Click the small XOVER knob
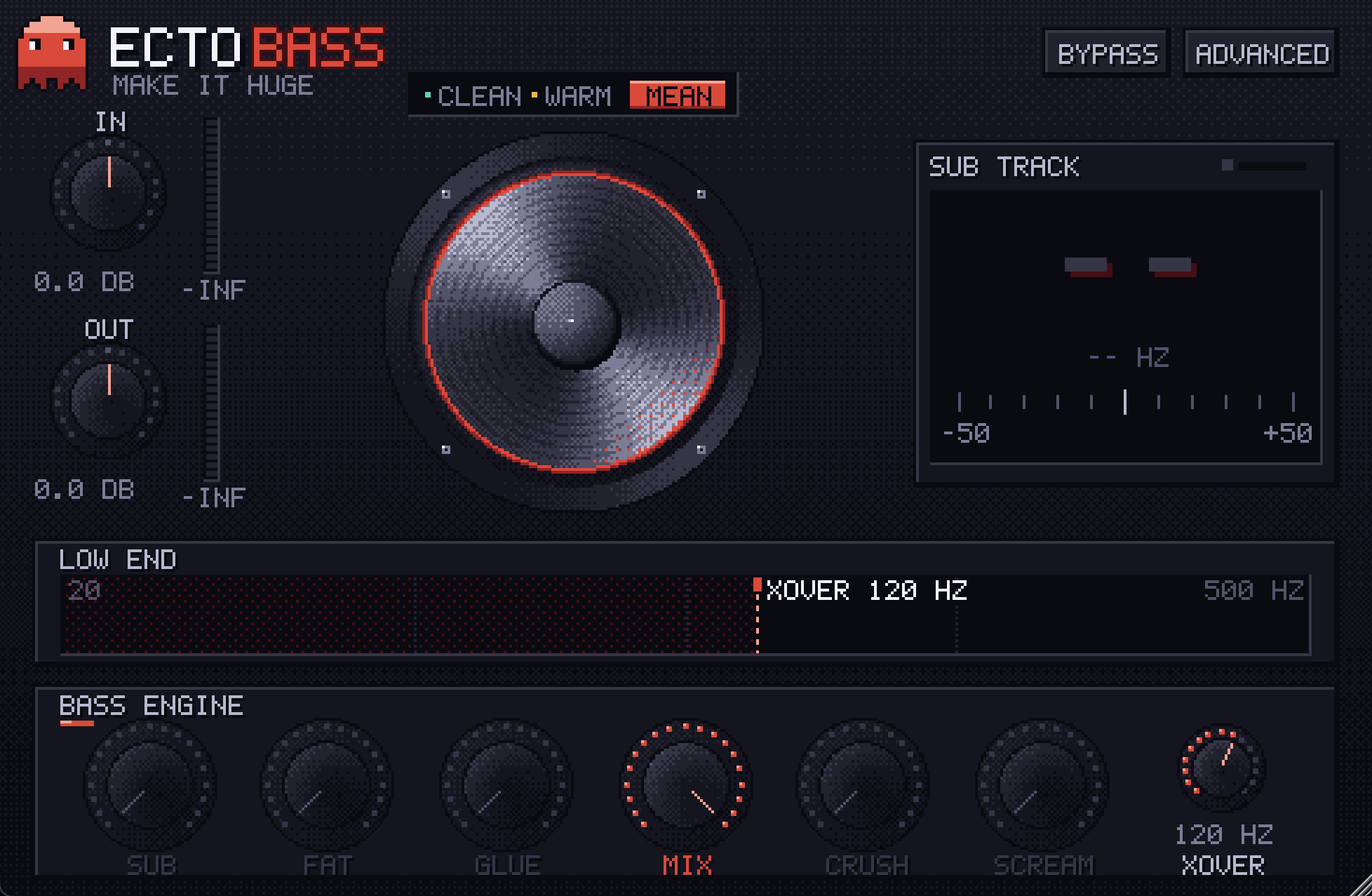Image resolution: width=1372 pixels, height=896 pixels. coord(1221,768)
